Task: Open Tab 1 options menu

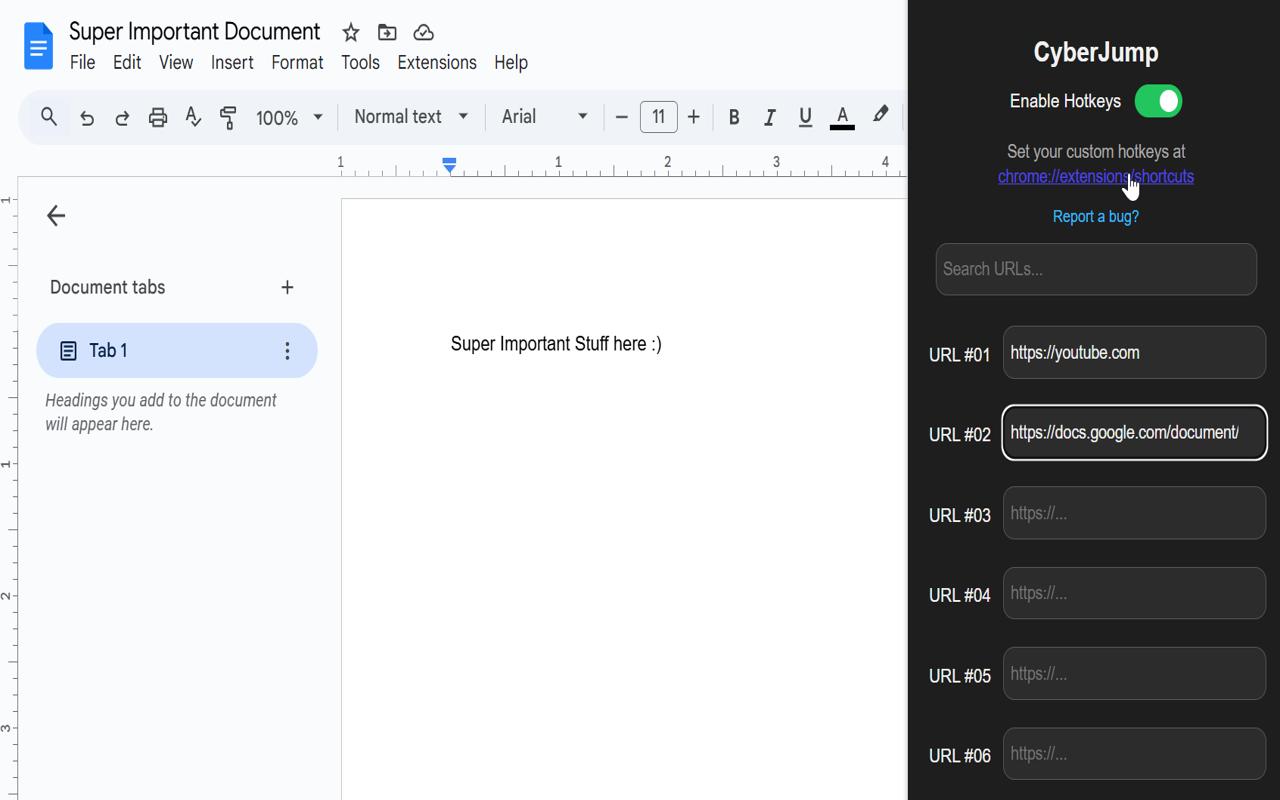Action: 287,350
